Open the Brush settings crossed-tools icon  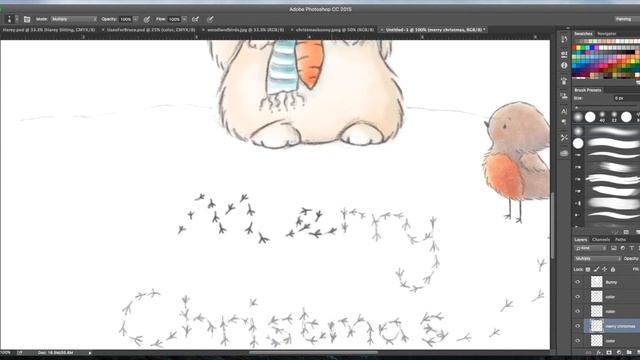click(x=564, y=138)
